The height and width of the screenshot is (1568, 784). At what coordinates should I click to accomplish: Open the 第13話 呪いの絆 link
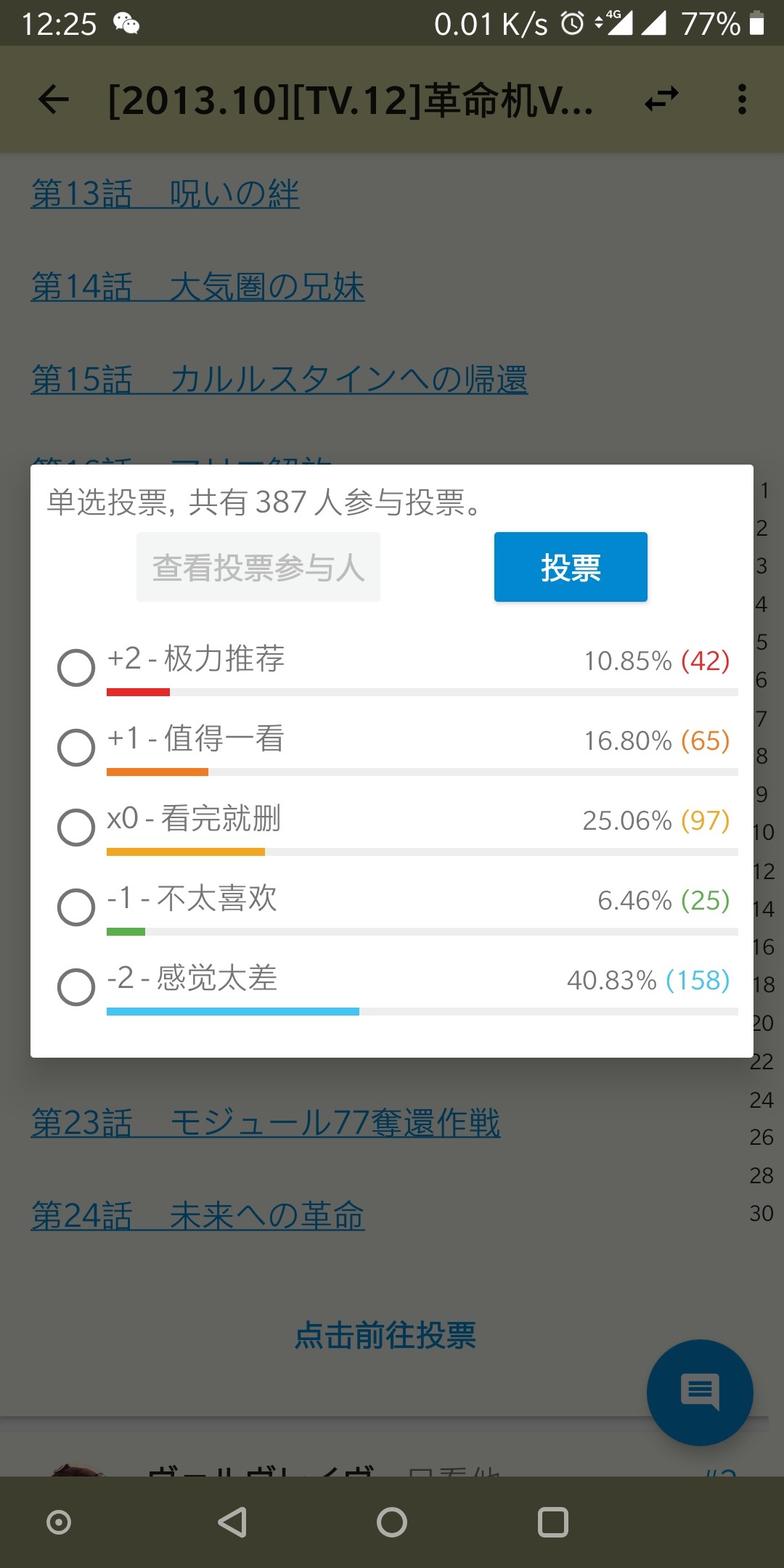(x=165, y=194)
